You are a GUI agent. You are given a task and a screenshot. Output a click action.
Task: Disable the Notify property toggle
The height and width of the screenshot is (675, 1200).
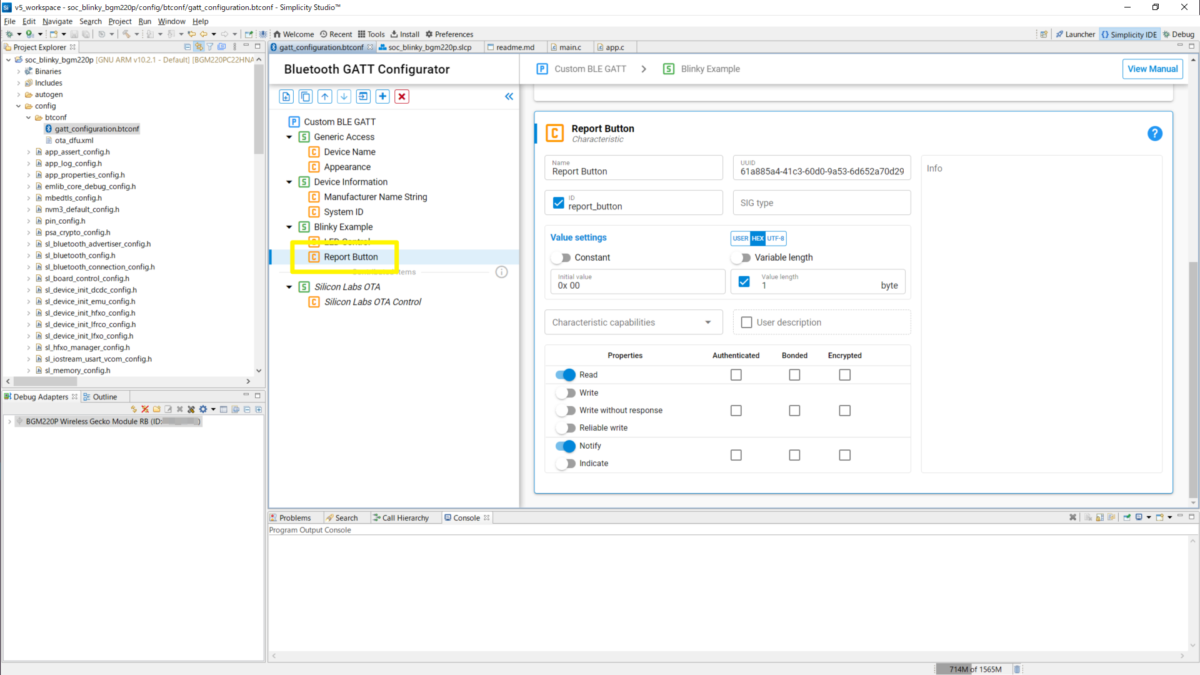coord(565,446)
